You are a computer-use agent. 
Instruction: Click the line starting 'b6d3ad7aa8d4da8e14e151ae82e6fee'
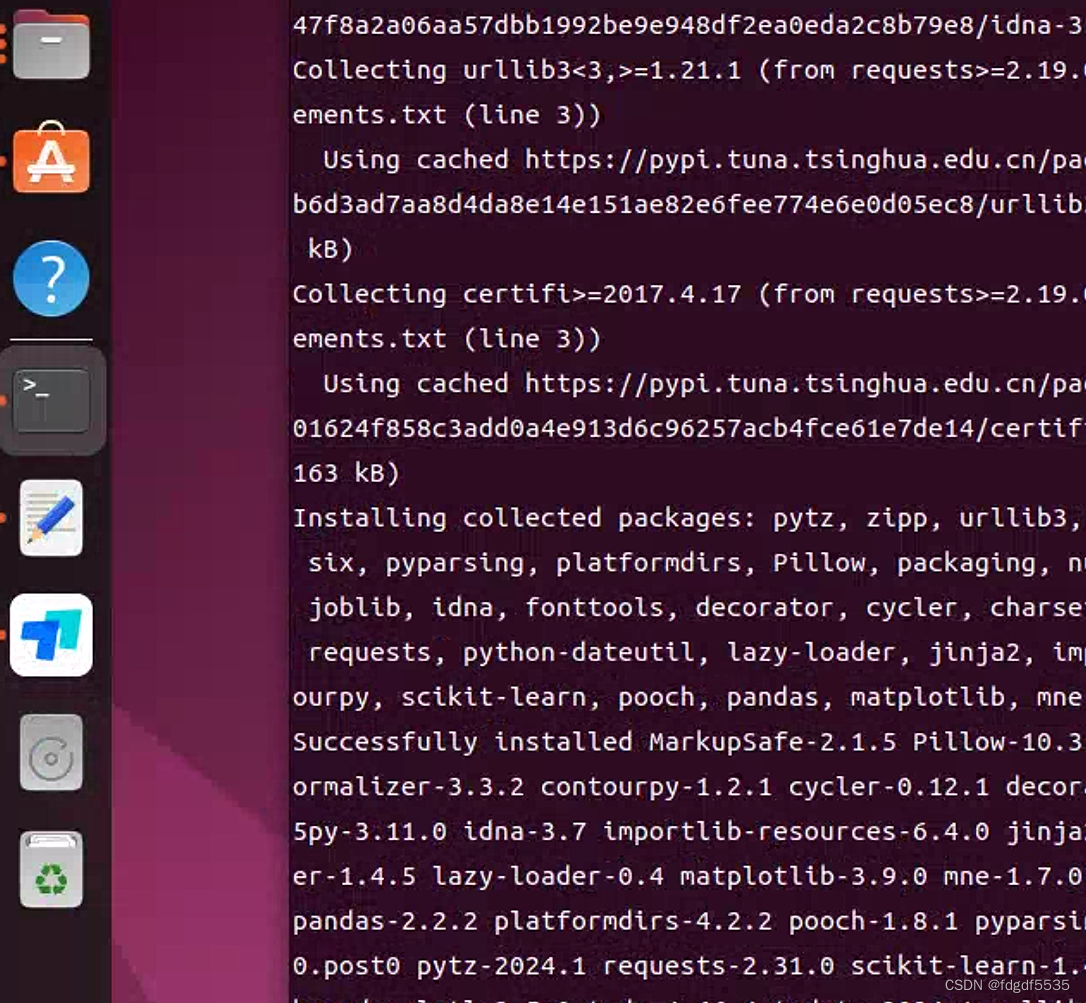pyautogui.click(x=688, y=204)
